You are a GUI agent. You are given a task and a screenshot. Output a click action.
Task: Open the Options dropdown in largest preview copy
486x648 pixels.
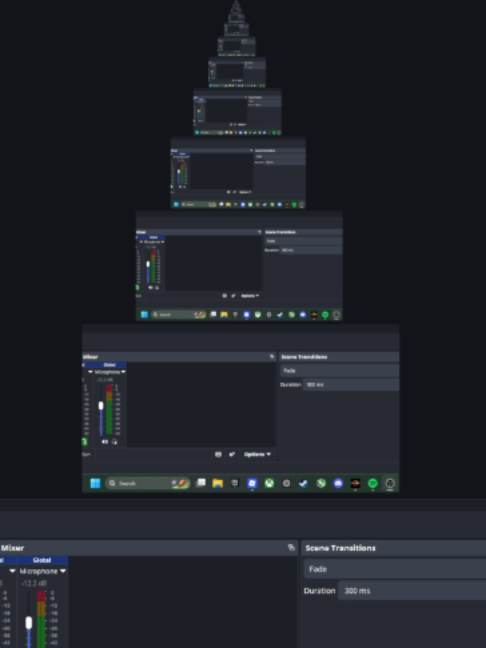pos(257,454)
